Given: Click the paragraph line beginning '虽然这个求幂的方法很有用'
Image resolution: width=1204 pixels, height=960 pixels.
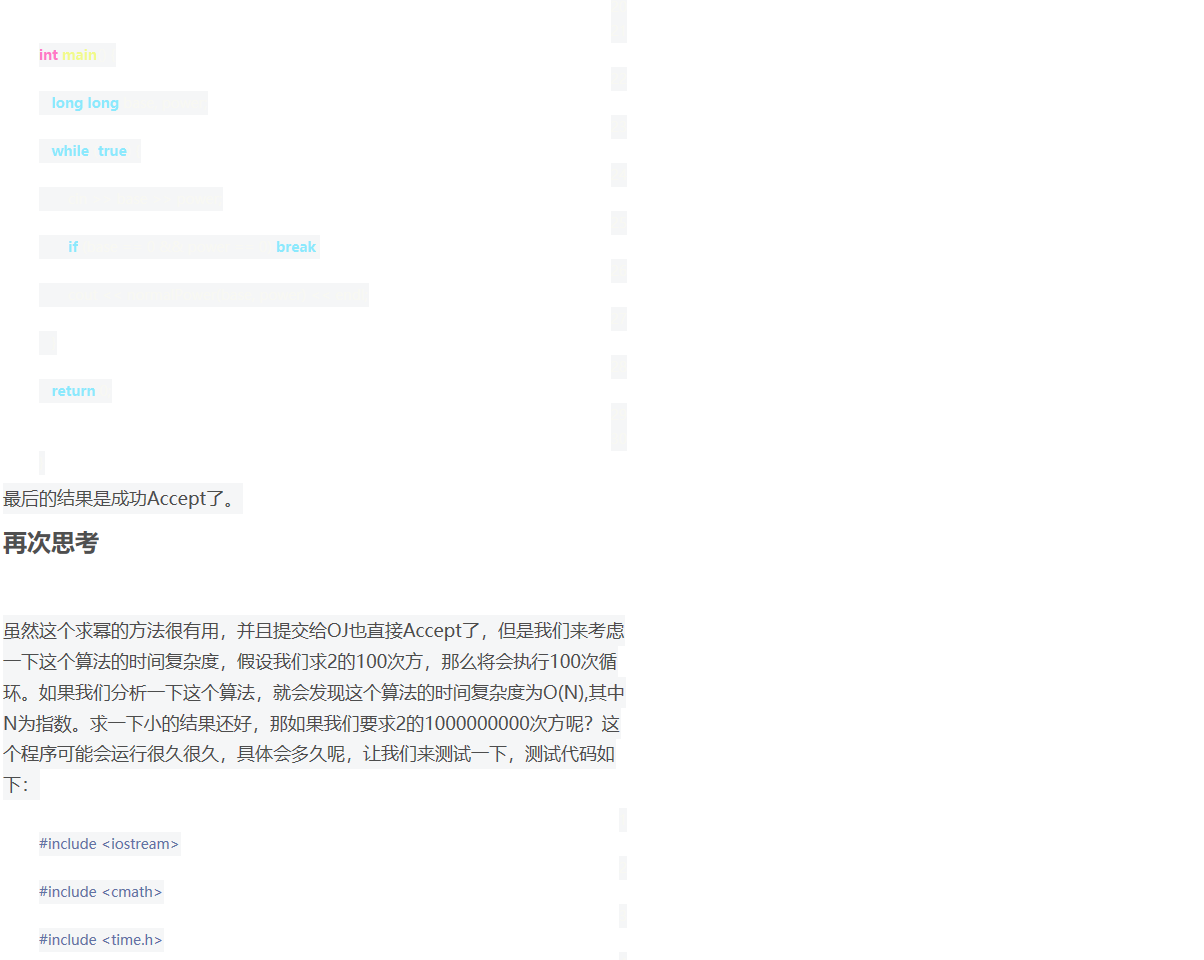Looking at the screenshot, I should (314, 631).
